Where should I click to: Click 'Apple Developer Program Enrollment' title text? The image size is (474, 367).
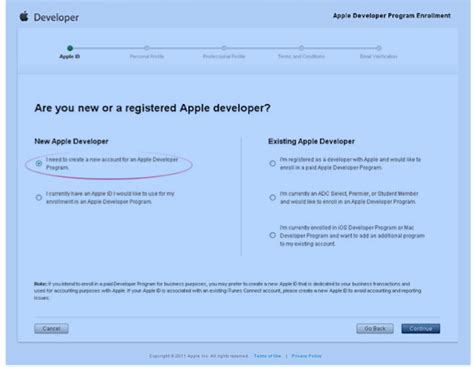click(392, 16)
